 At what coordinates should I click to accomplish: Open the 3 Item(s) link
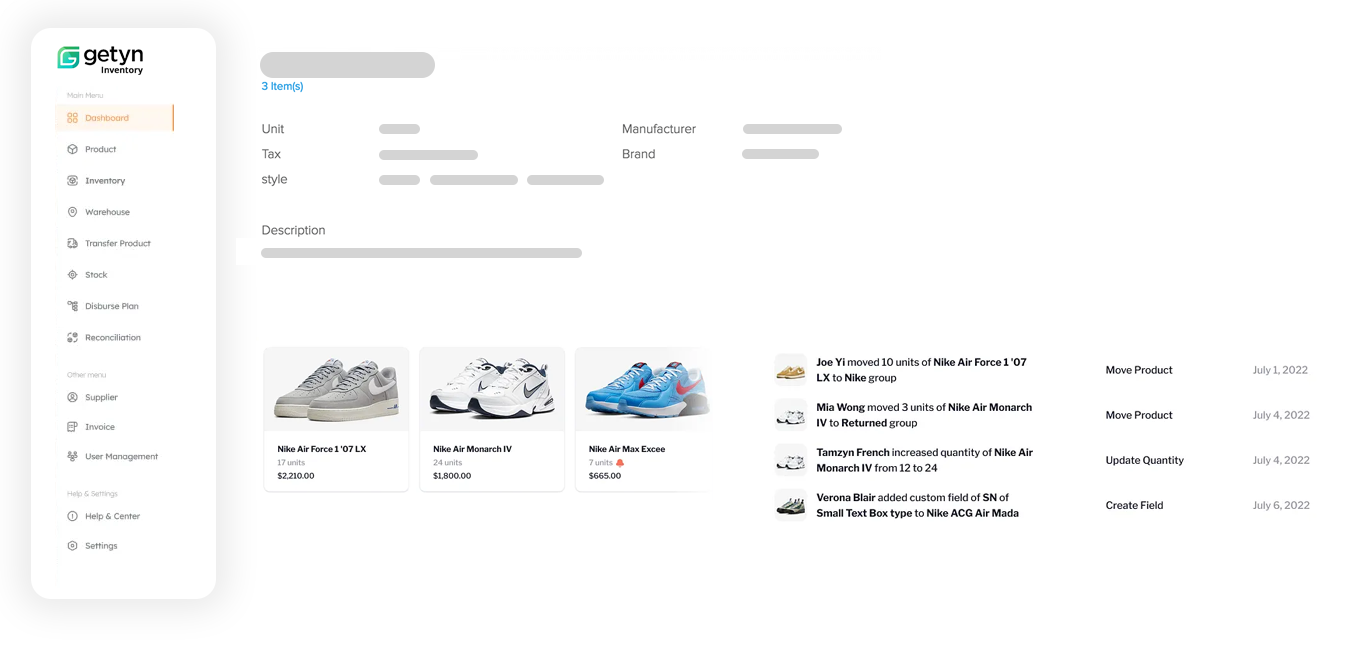coord(282,86)
